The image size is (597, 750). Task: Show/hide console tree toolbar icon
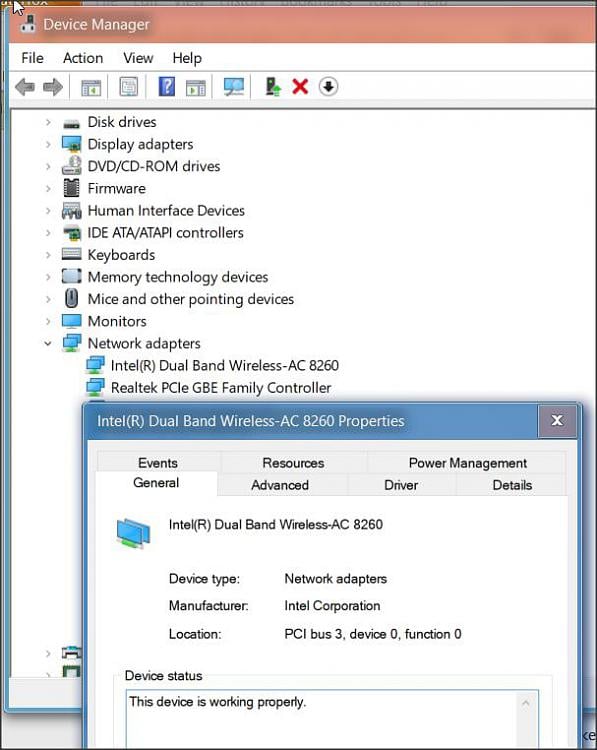tap(91, 87)
